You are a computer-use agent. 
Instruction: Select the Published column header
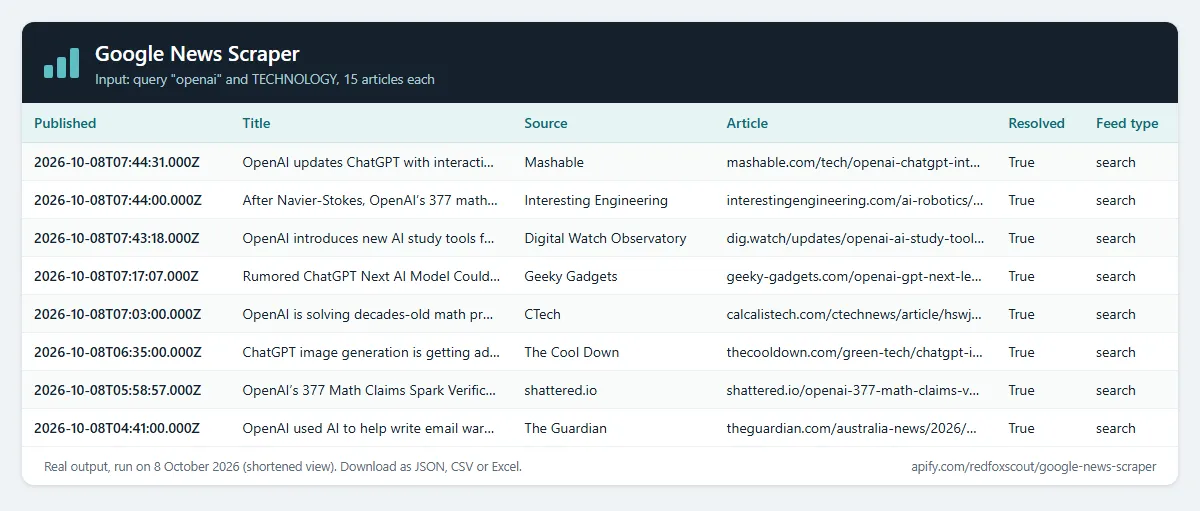pyautogui.click(x=65, y=123)
